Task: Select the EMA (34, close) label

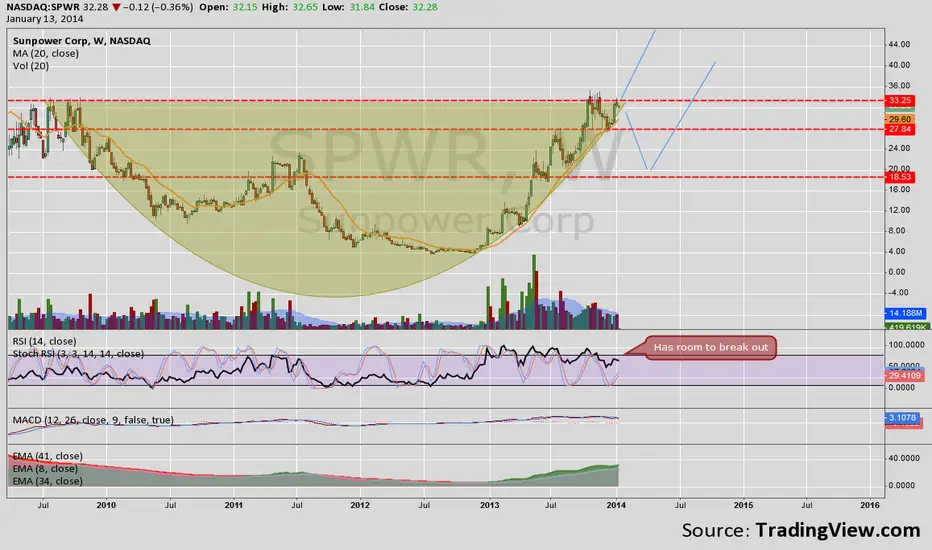Action: point(48,481)
